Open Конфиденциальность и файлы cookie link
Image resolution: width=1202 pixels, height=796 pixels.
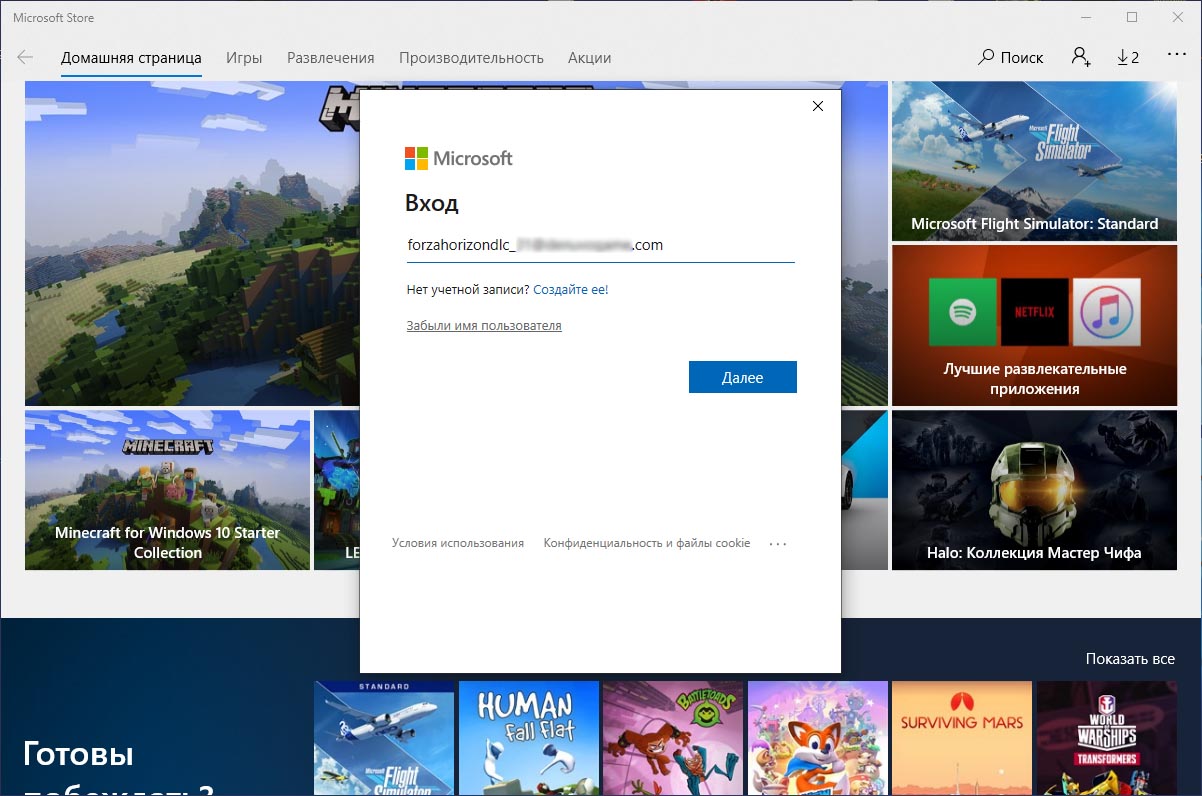click(x=647, y=543)
